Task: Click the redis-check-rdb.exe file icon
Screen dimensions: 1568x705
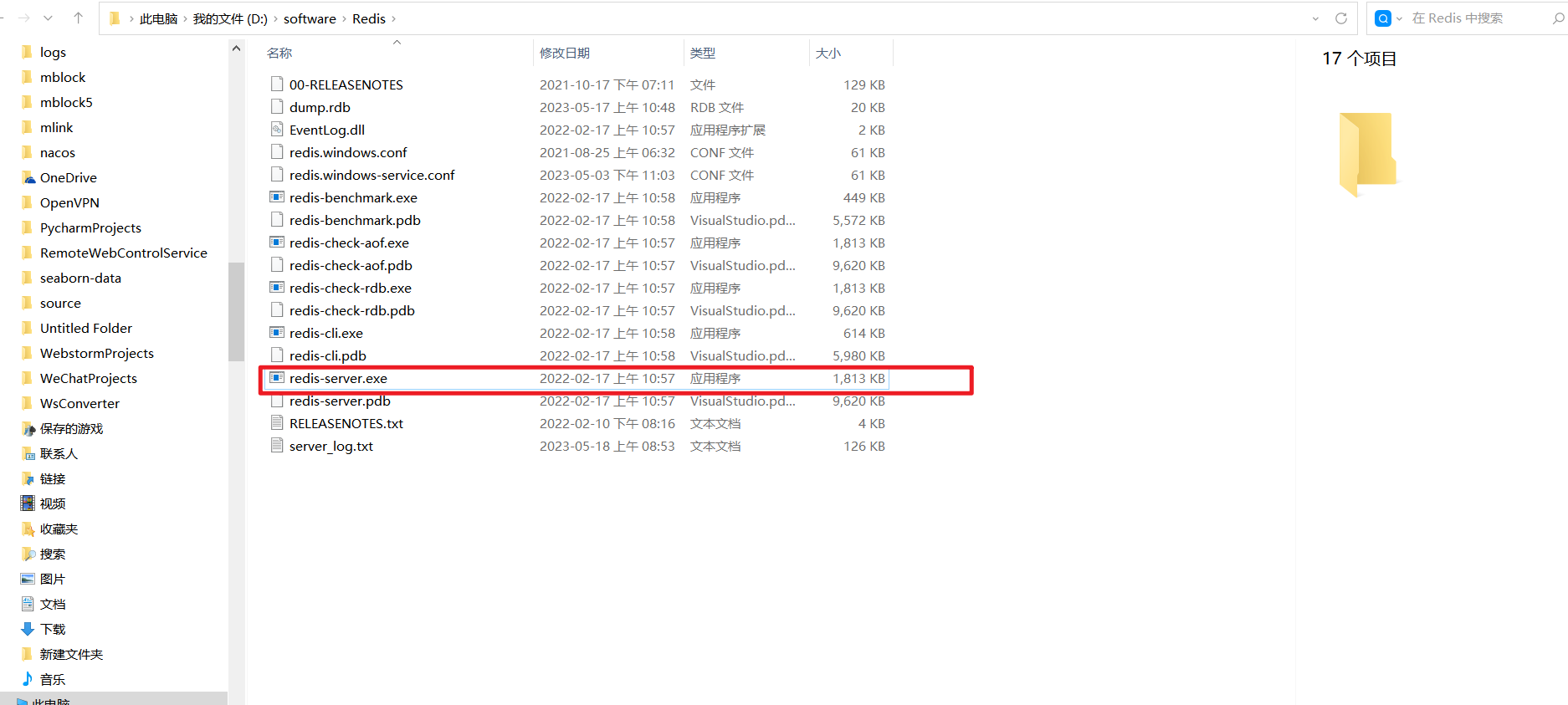Action: (x=277, y=288)
